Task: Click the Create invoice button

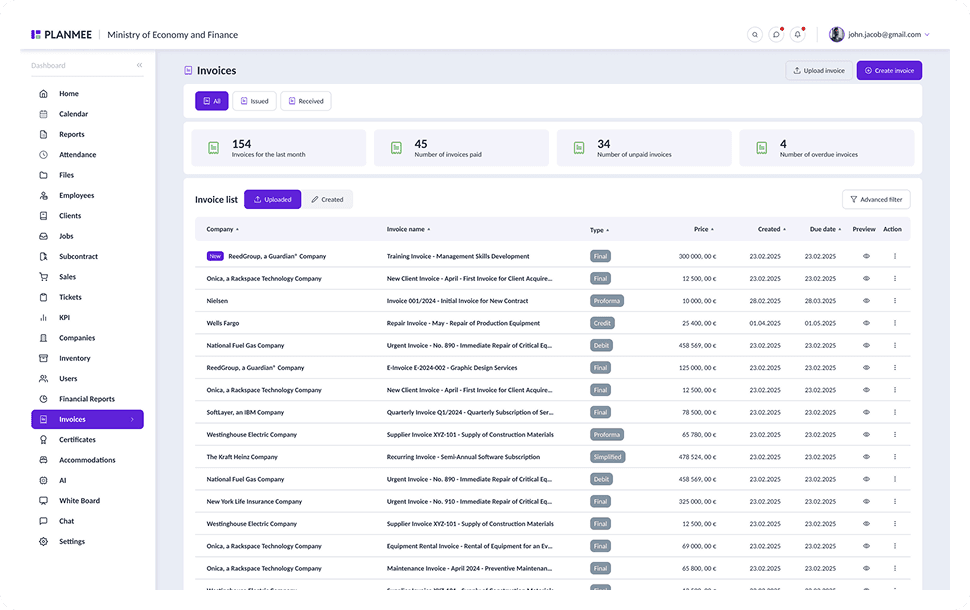Action: [x=889, y=71]
